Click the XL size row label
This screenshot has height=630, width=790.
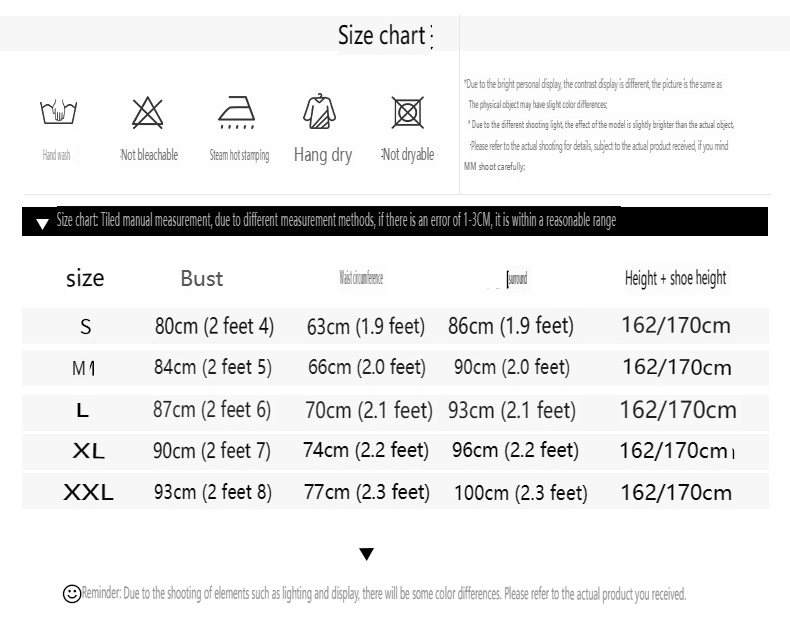click(88, 451)
